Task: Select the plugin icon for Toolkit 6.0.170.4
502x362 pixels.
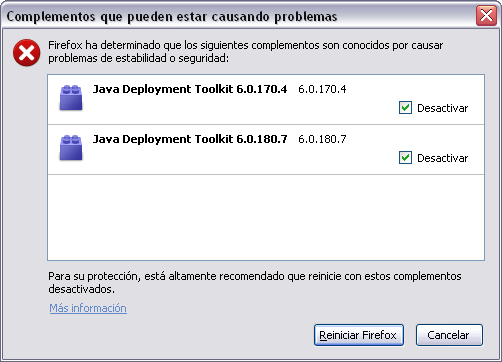Action: coord(71,98)
